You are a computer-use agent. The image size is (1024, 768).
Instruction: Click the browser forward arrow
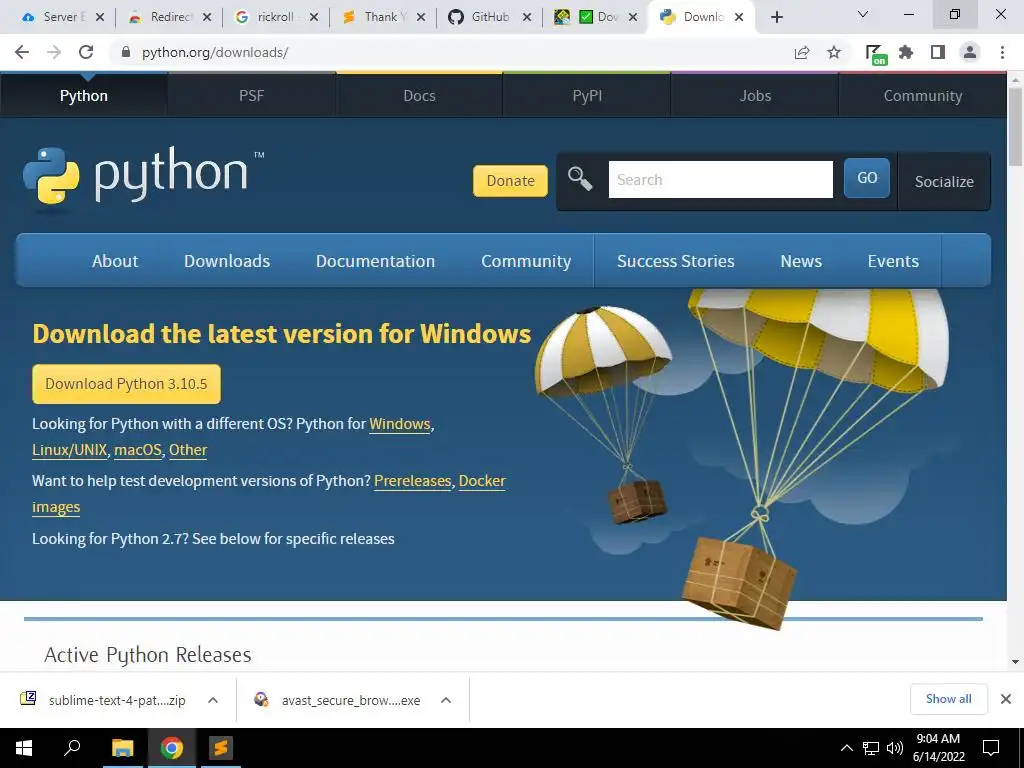[x=54, y=52]
